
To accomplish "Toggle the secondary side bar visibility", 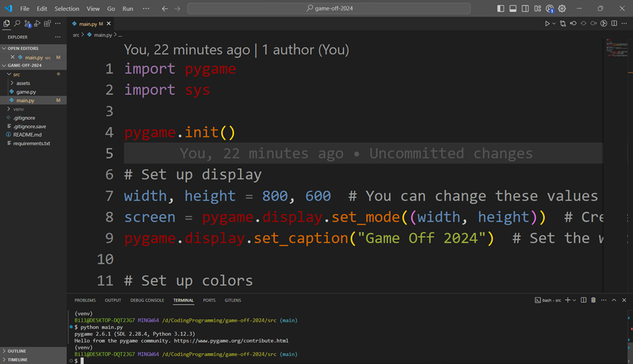I will coord(525,8).
